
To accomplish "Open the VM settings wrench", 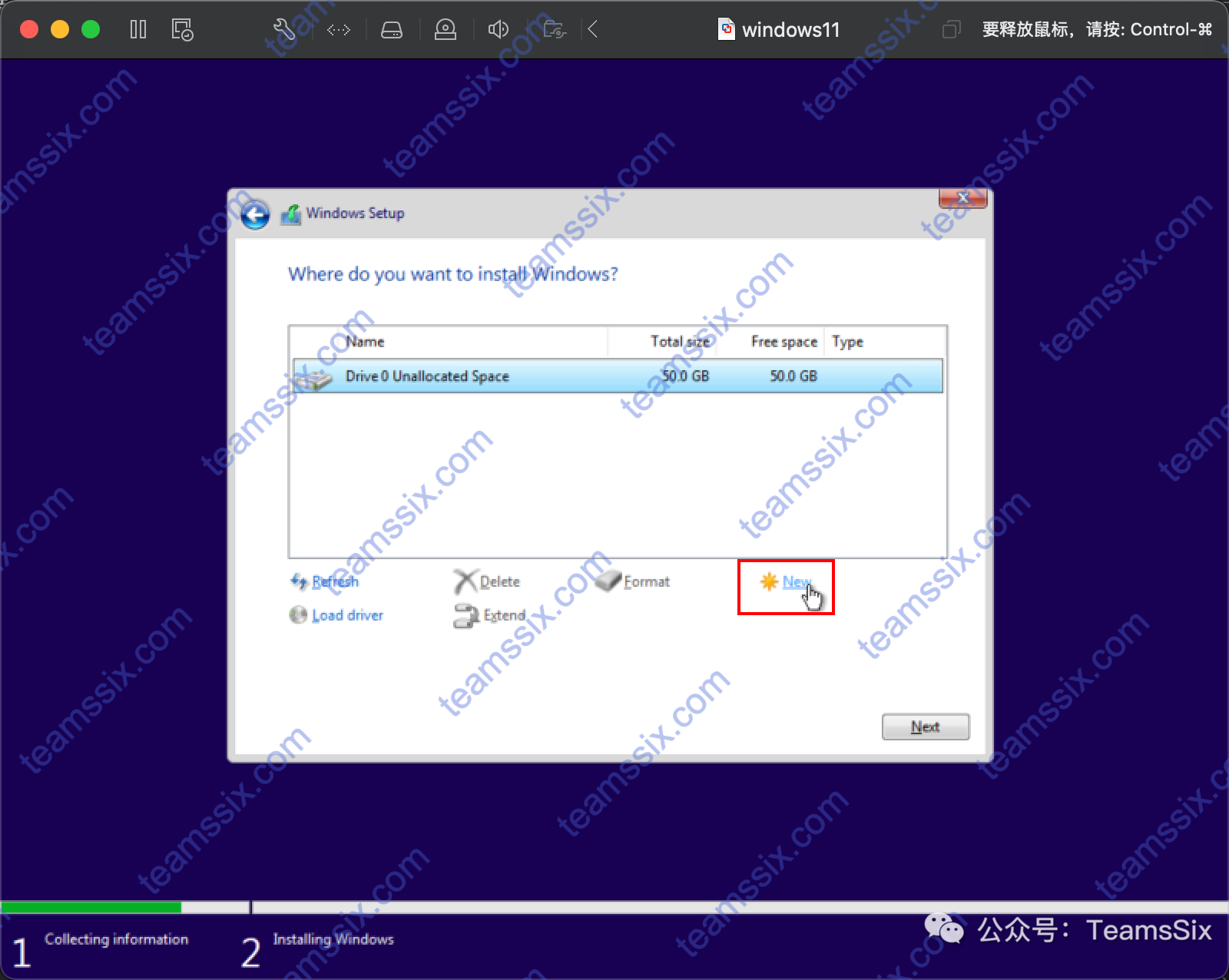I will (284, 30).
